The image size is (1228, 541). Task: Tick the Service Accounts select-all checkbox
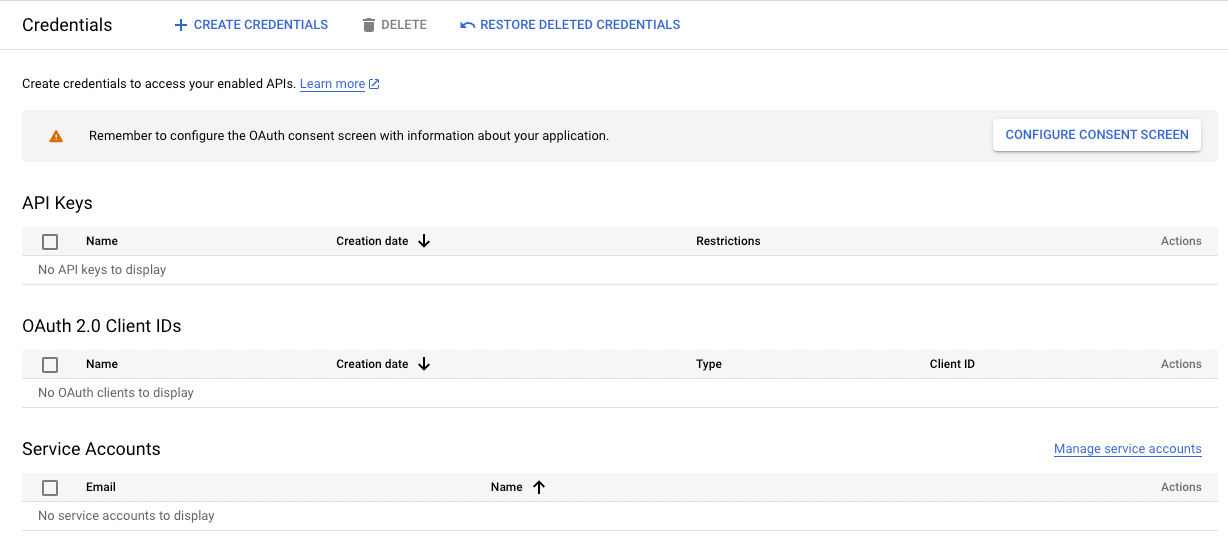[x=50, y=488]
